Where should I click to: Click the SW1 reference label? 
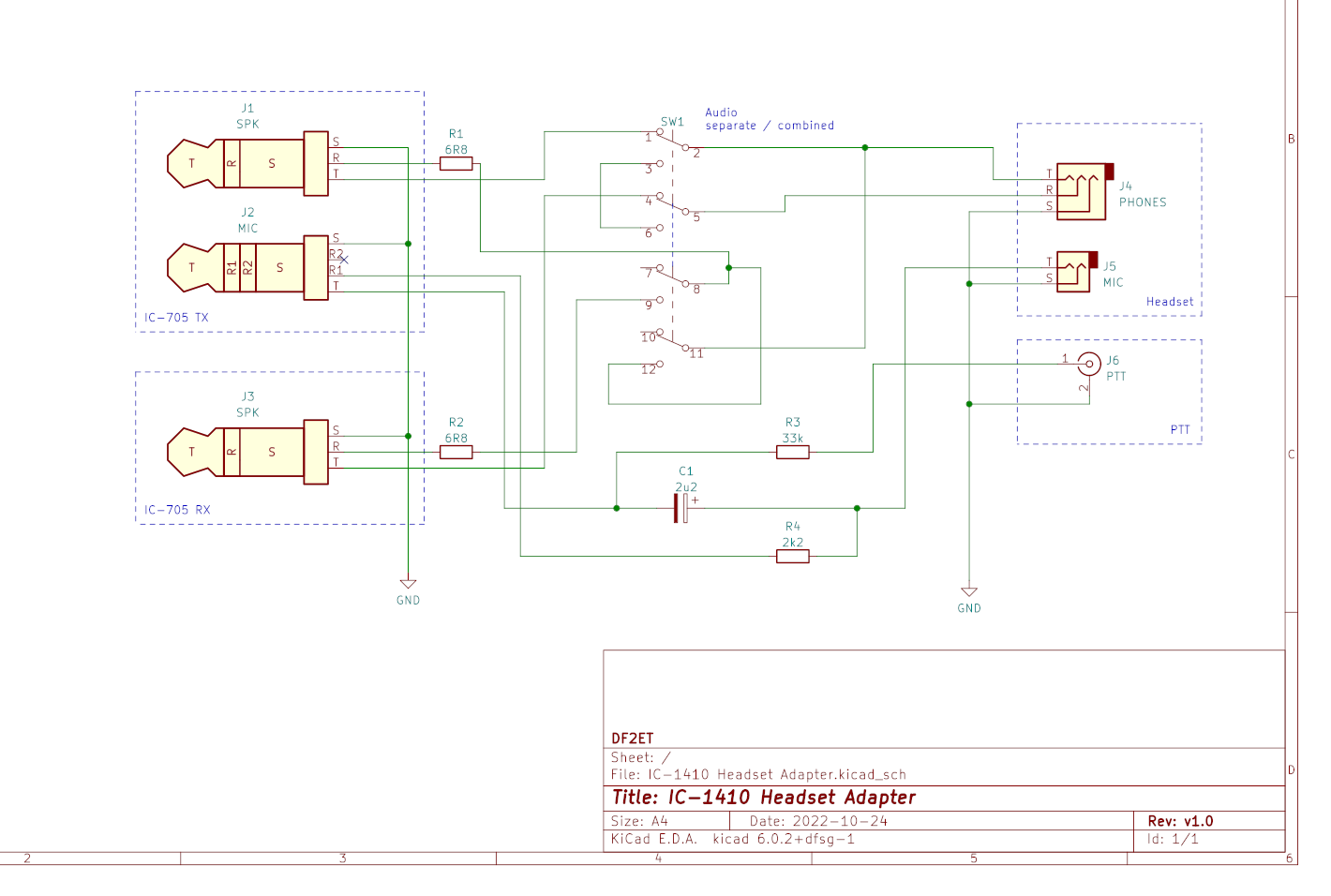tap(672, 122)
